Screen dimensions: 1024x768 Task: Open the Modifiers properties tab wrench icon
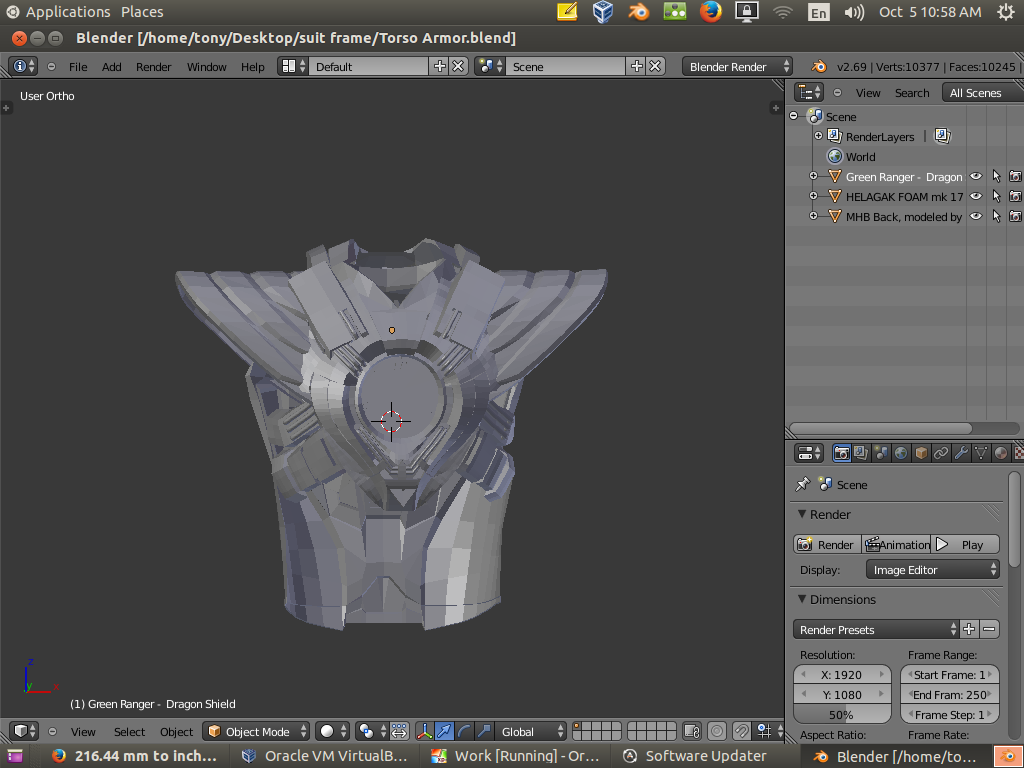coord(961,453)
